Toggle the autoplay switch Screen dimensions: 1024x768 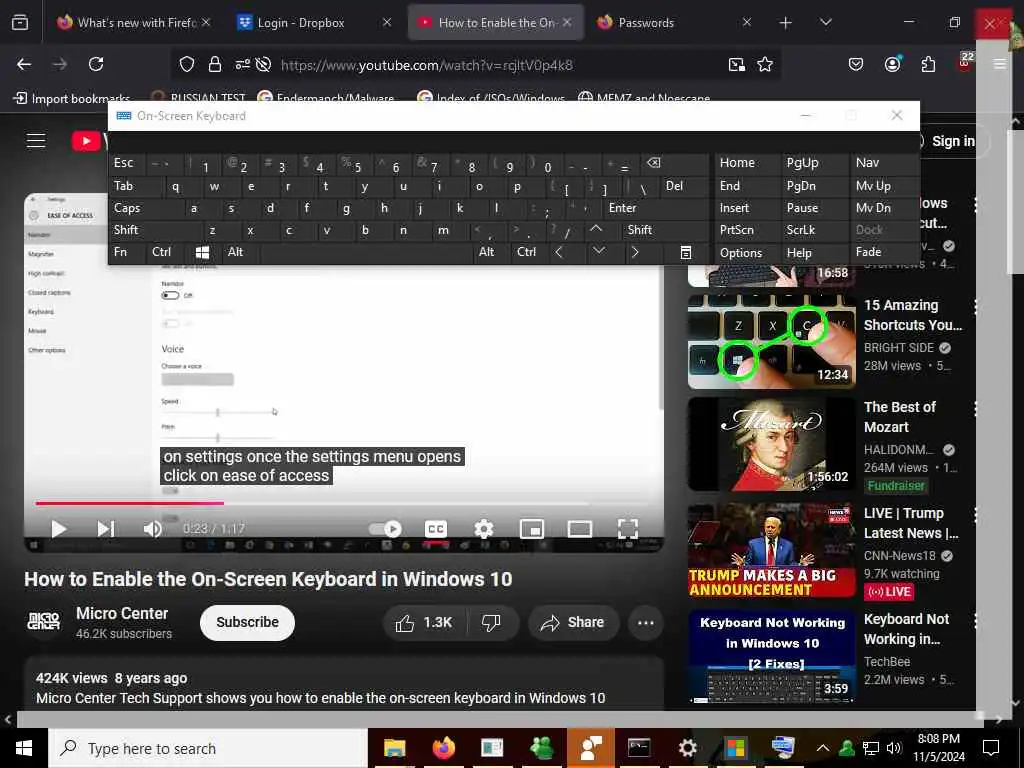385,528
